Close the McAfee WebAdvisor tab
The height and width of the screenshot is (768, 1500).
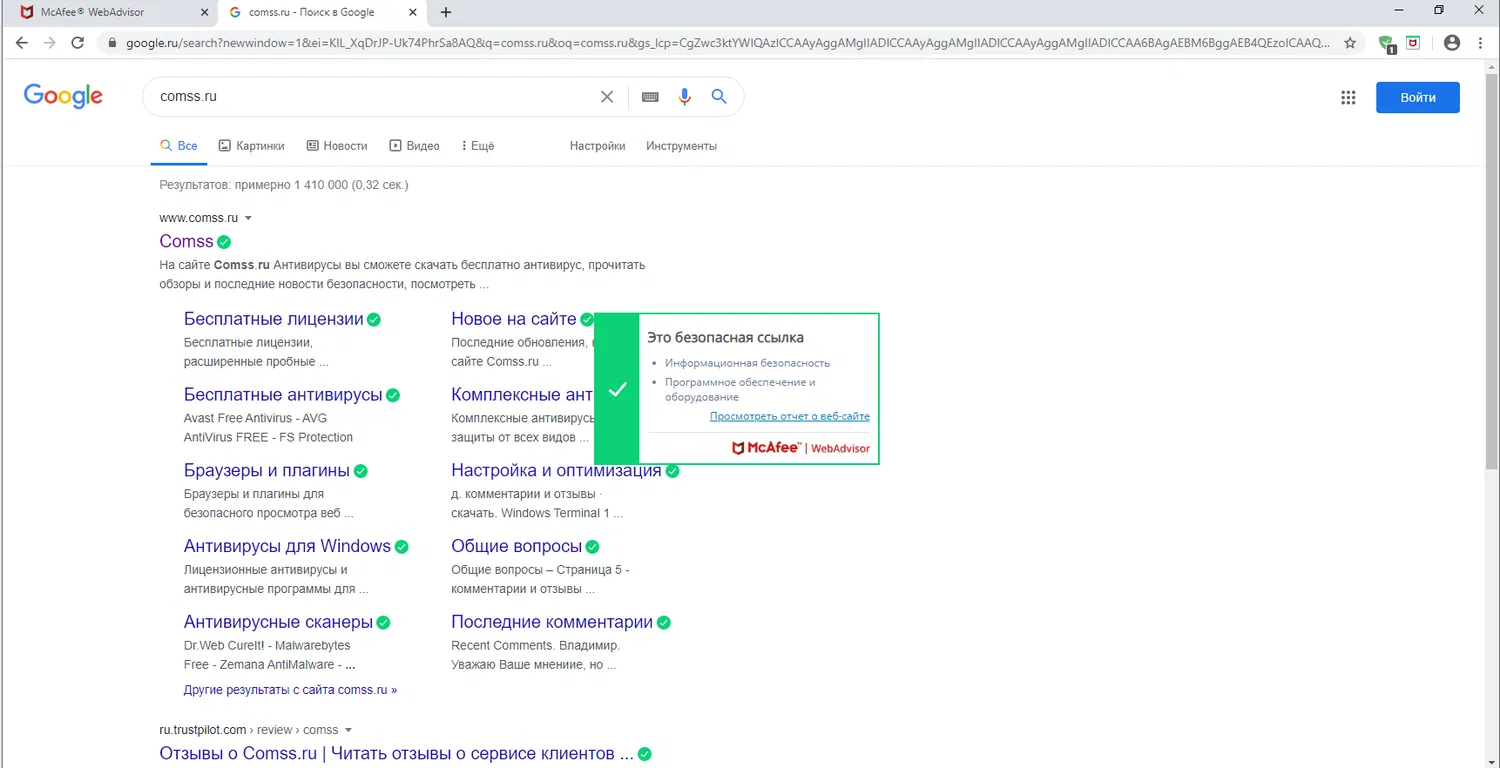coord(204,12)
